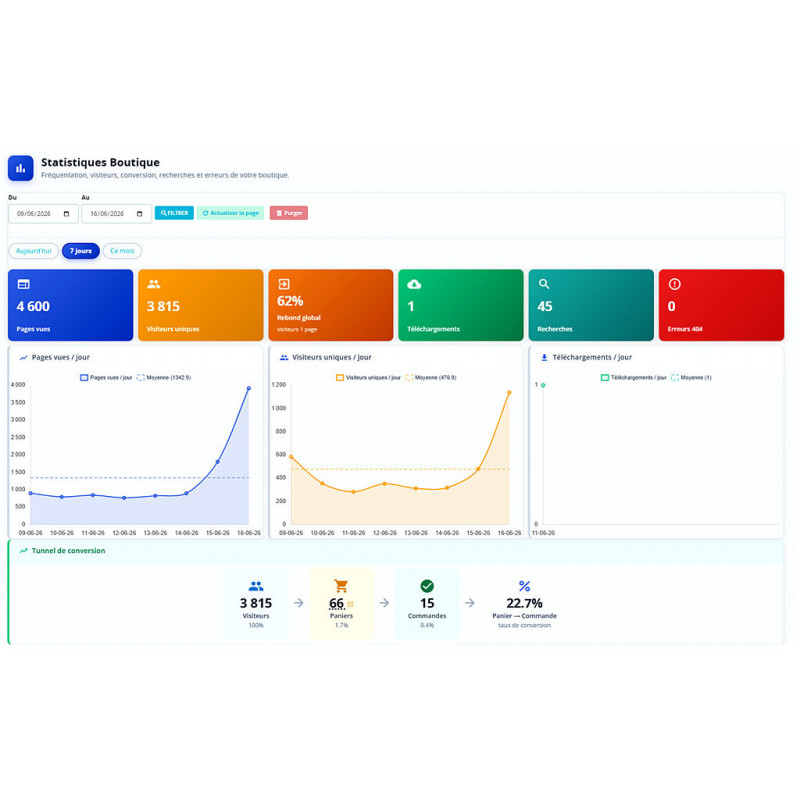The image size is (800, 800).
Task: Click the FILTRER button
Action: (x=174, y=213)
